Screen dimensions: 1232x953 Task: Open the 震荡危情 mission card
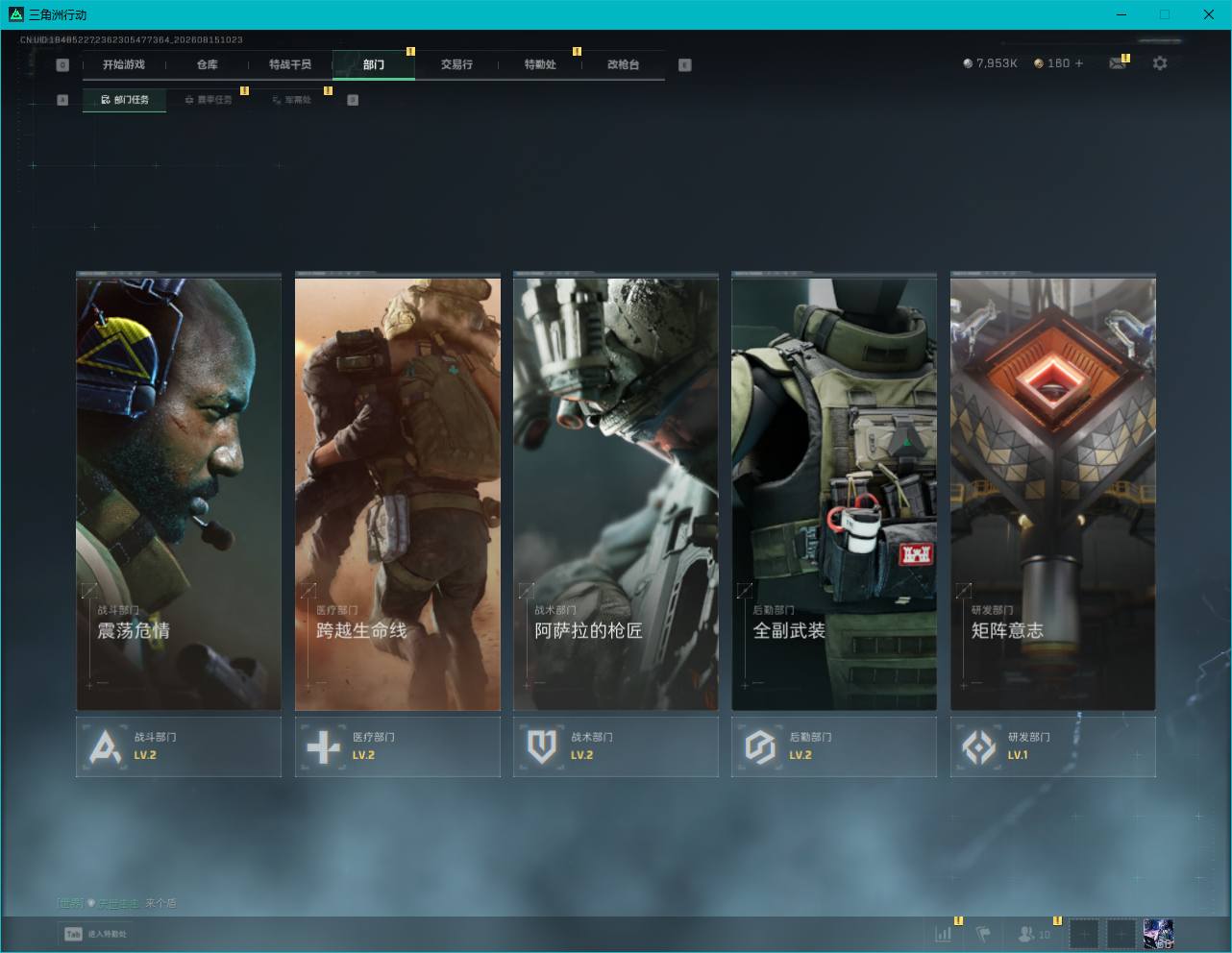(179, 494)
